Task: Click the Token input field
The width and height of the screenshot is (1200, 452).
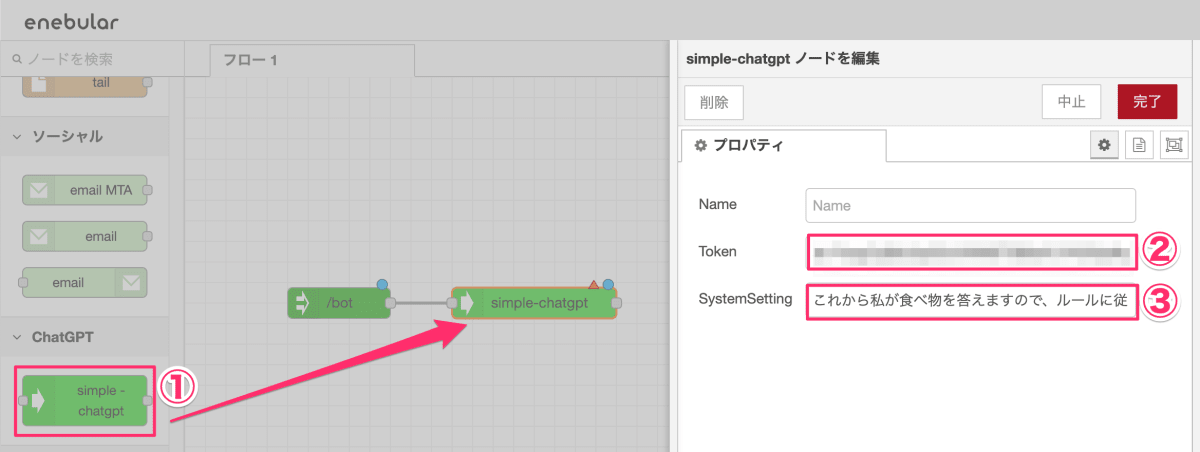Action: [x=972, y=252]
